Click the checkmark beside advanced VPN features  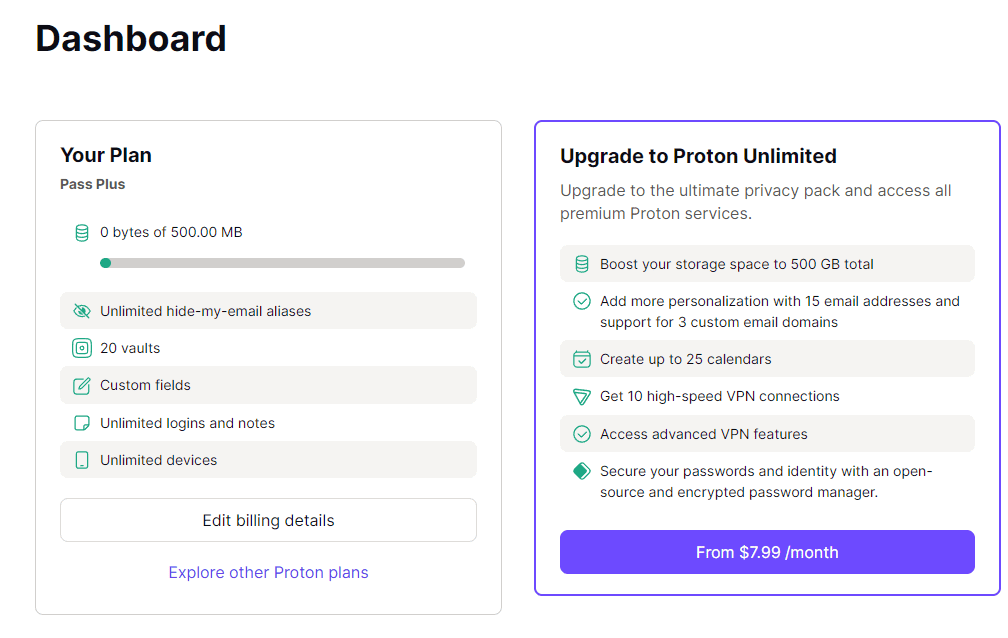pyautogui.click(x=581, y=434)
